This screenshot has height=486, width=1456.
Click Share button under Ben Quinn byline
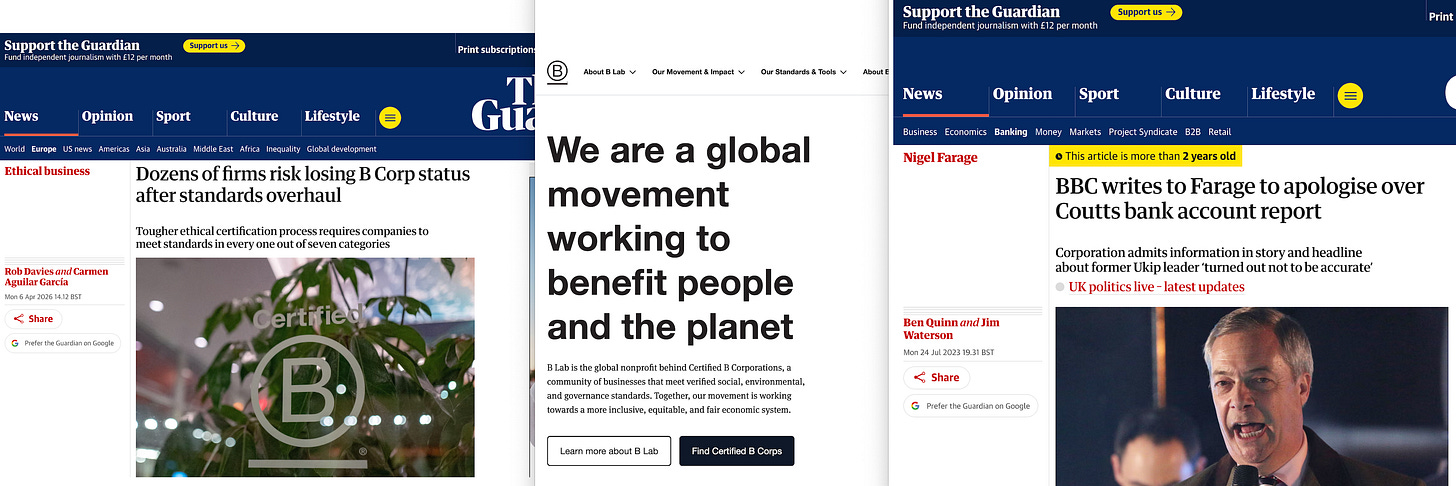coord(936,377)
